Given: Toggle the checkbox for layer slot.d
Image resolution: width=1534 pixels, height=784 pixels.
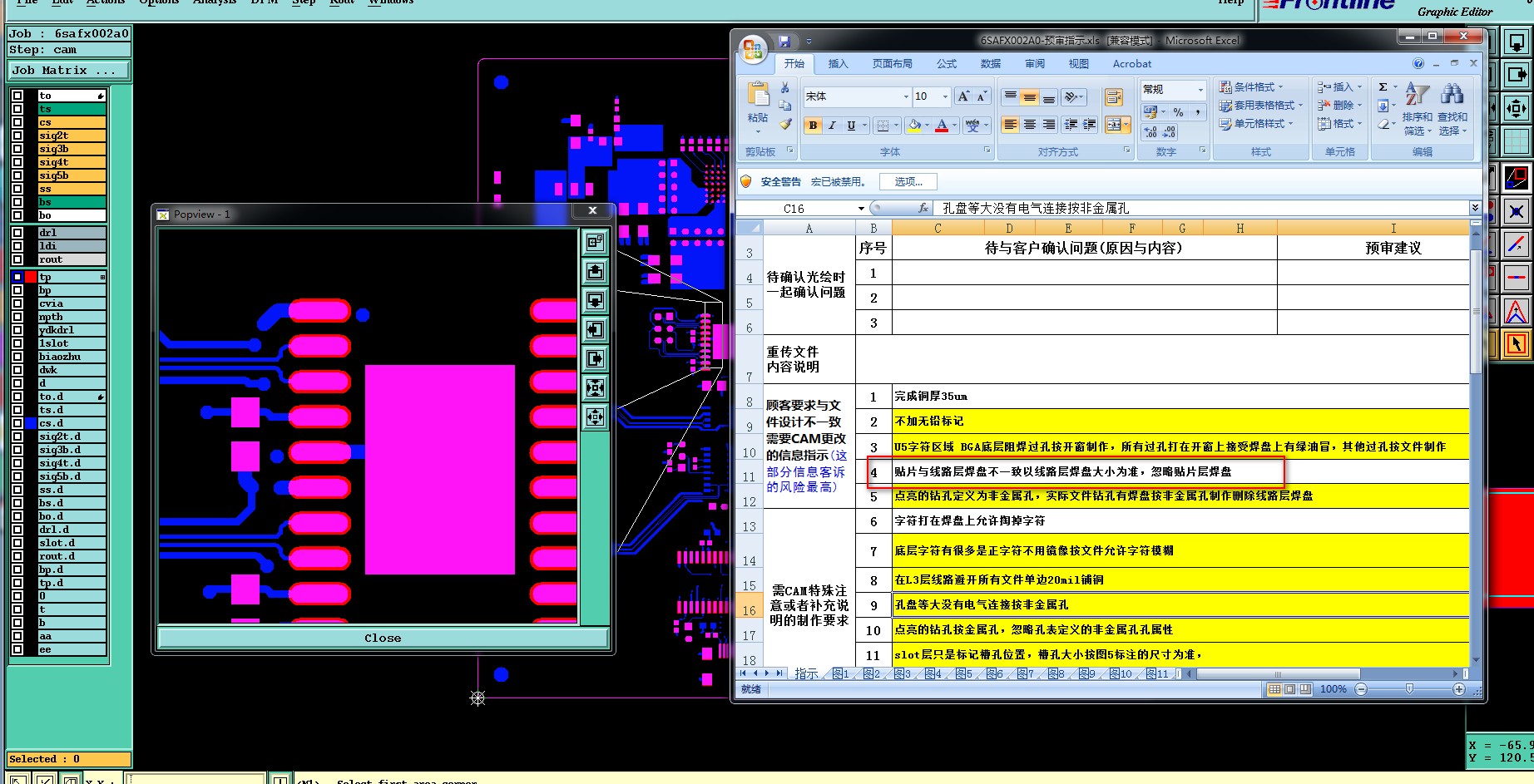Looking at the screenshot, I should point(17,543).
